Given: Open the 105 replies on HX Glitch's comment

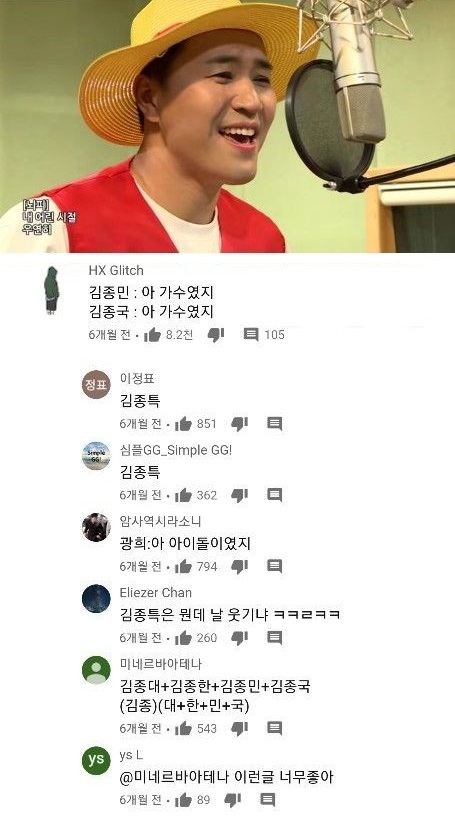Looking at the screenshot, I should pos(264,334).
